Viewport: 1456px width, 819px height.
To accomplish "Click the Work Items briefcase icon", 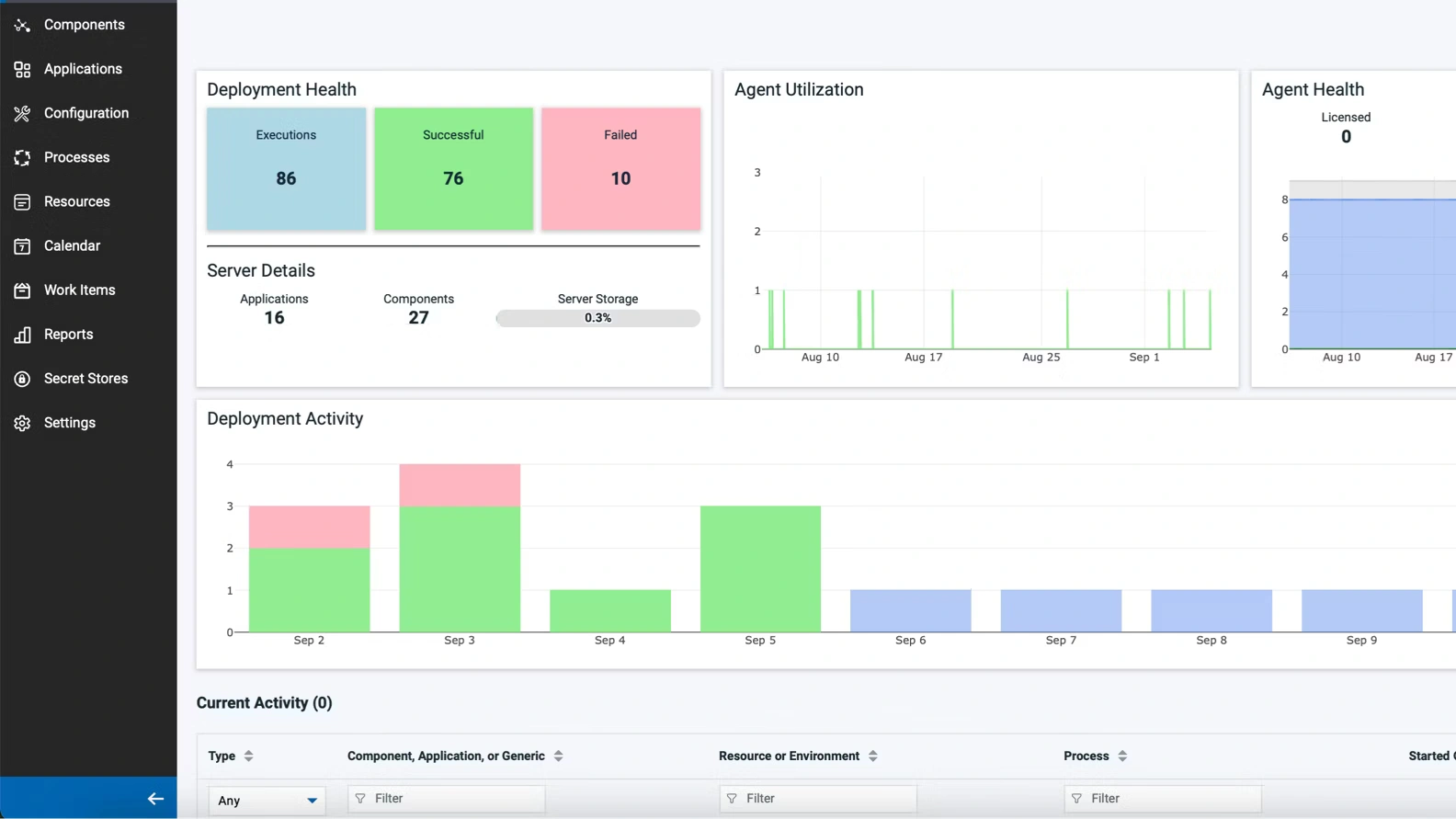I will pyautogui.click(x=22, y=290).
